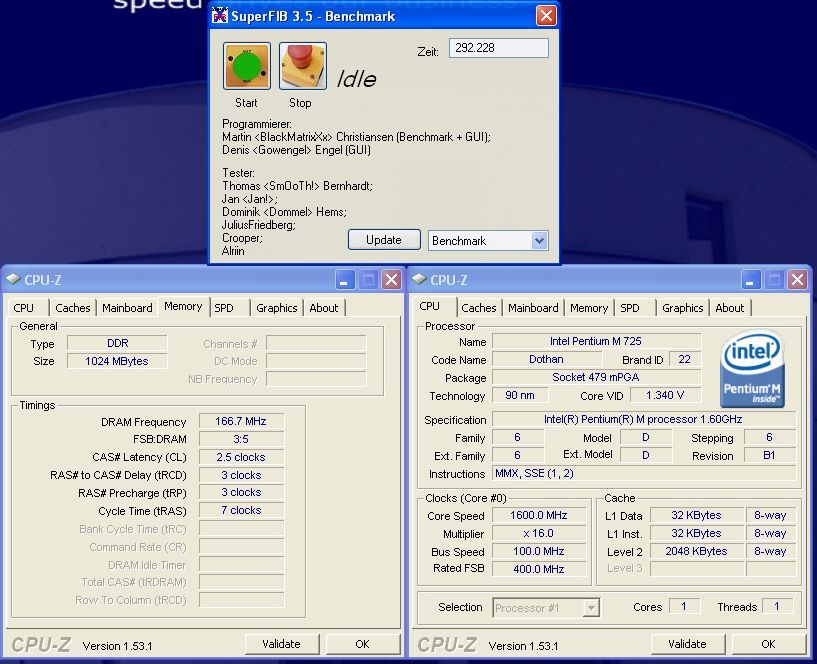Click left CPU-Z window title icon
Viewport: 817px width, 664px height.
pyautogui.click(x=13, y=279)
